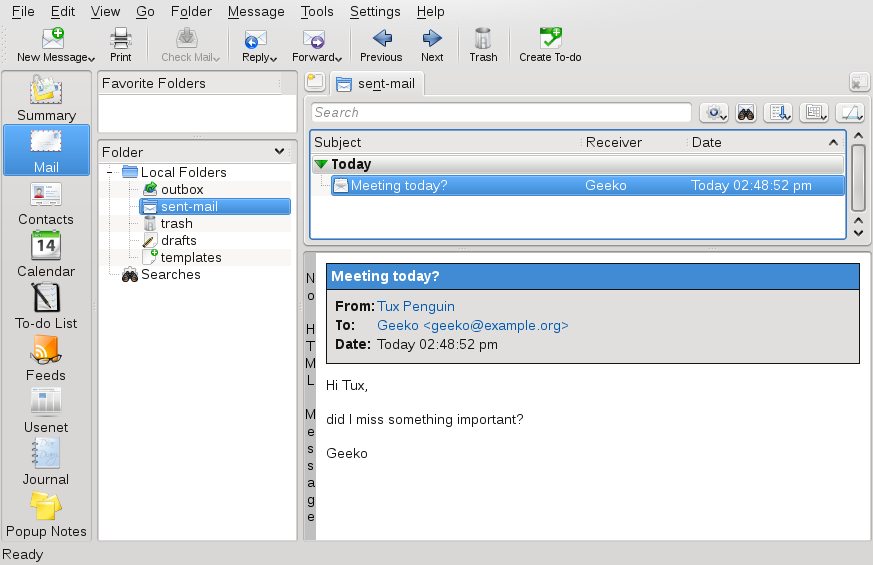873x565 pixels.
Task: Go to the Next message
Action: (432, 45)
